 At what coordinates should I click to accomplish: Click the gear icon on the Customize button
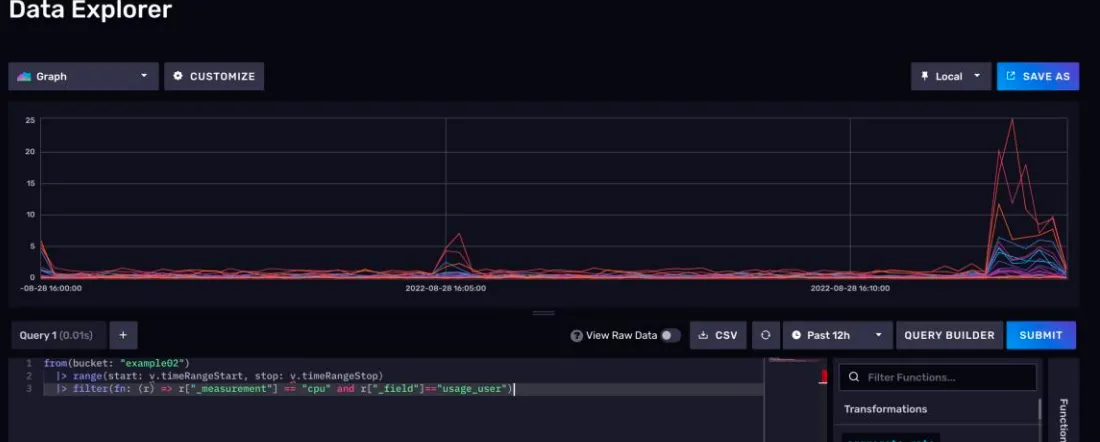click(x=178, y=76)
